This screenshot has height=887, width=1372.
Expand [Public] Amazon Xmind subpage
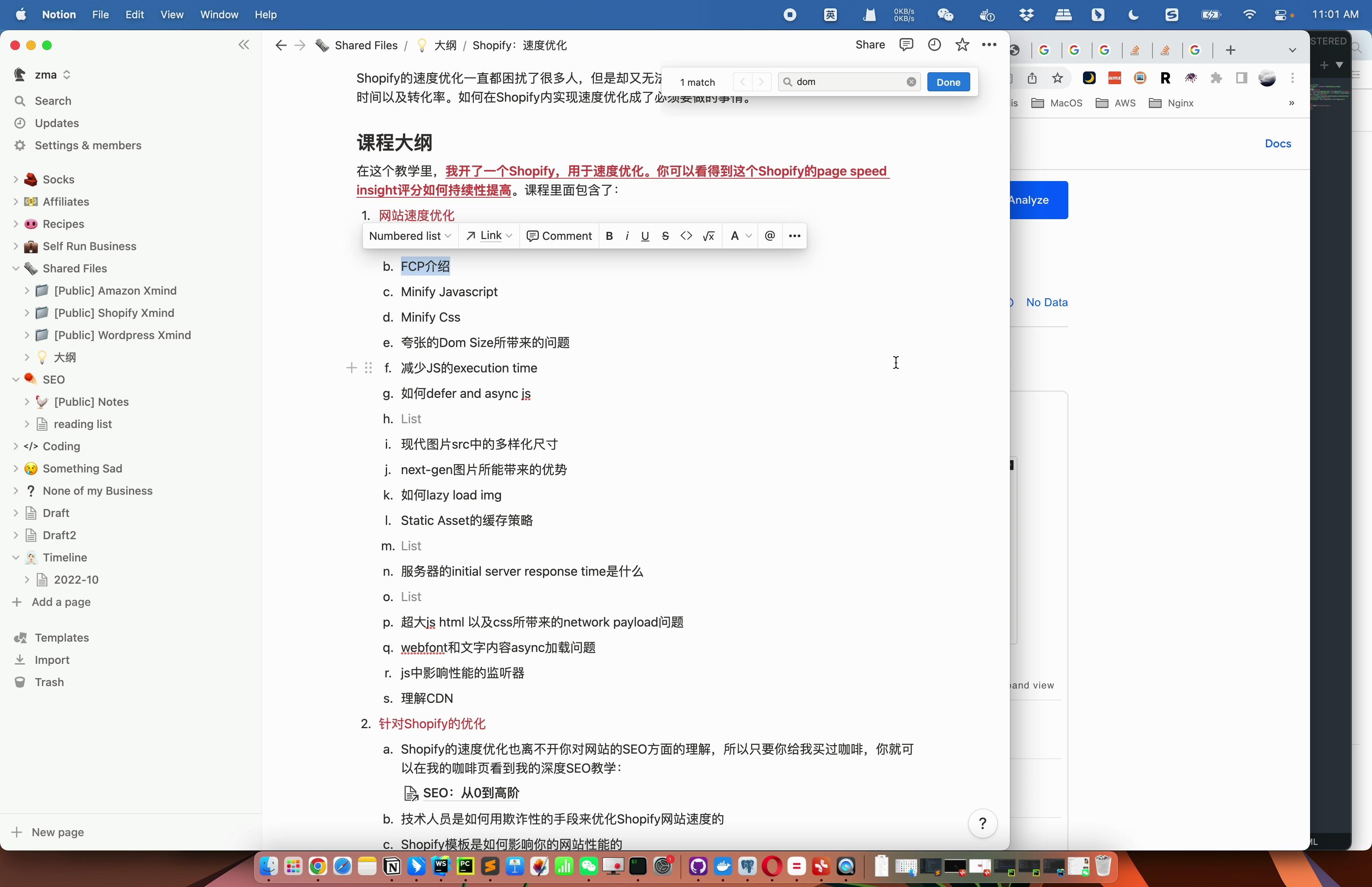click(27, 290)
